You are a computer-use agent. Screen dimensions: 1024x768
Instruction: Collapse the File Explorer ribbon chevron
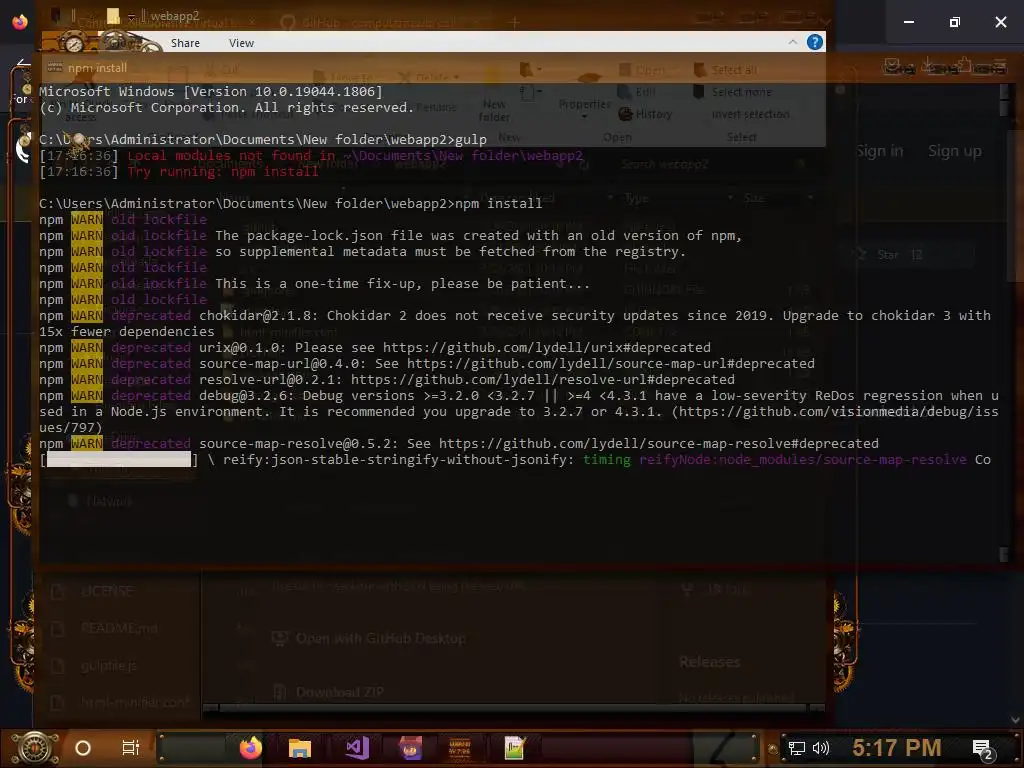click(x=792, y=42)
